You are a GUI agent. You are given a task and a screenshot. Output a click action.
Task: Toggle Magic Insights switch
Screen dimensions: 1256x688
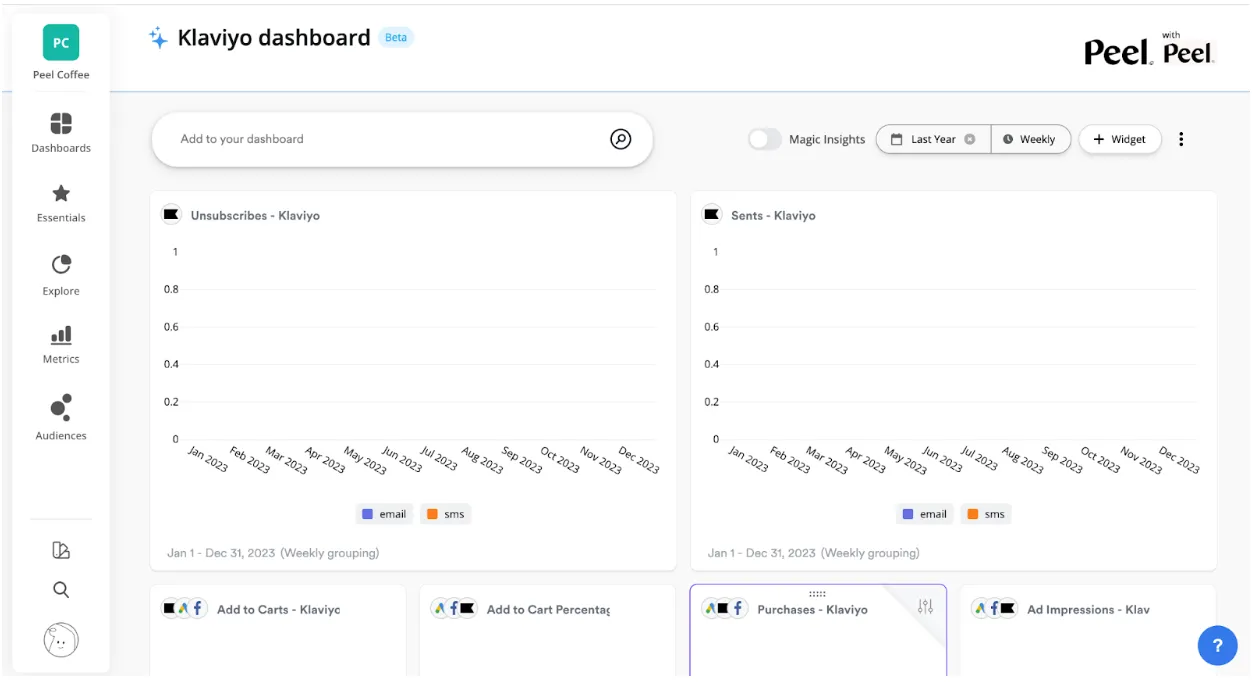click(x=765, y=139)
